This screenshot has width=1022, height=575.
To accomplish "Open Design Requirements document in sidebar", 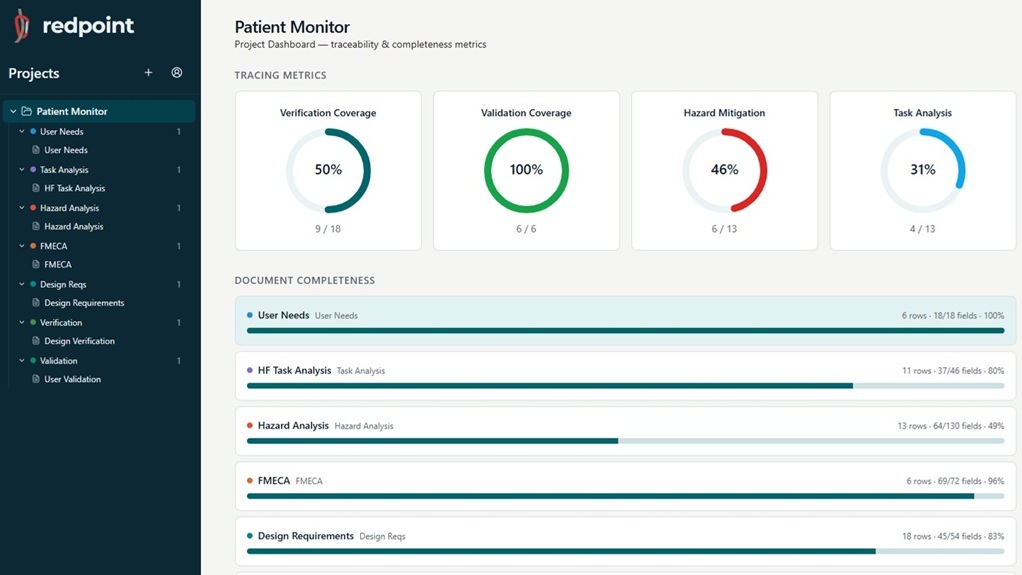I will coord(84,302).
